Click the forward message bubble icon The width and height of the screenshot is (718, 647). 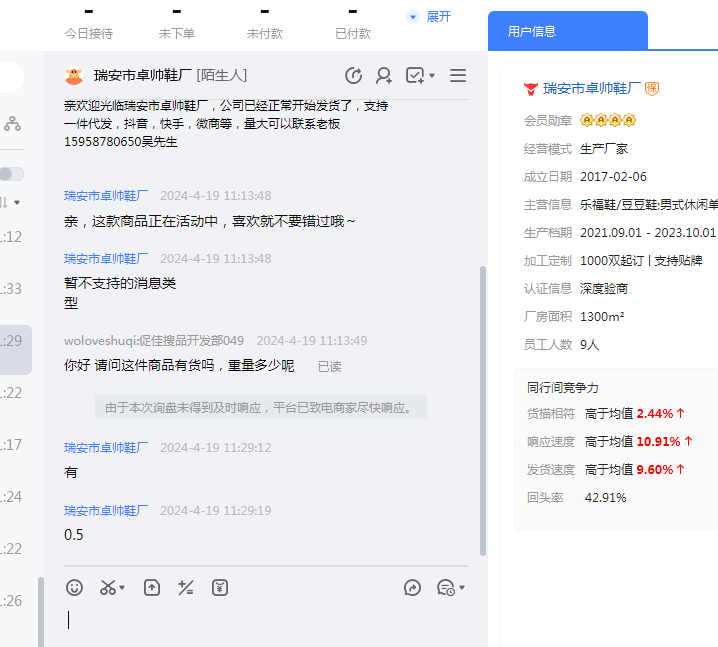coord(412,588)
